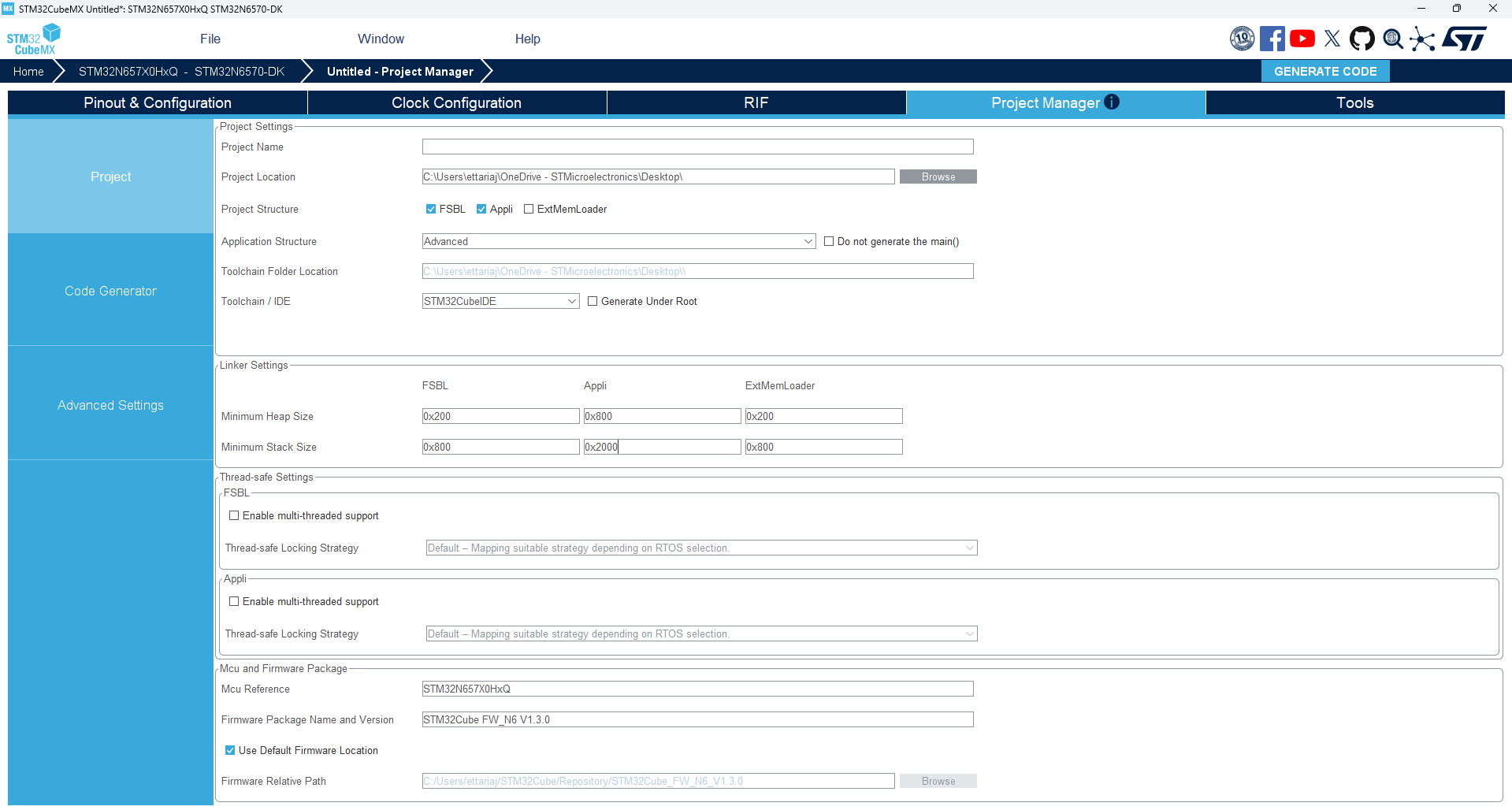The image size is (1512, 810).
Task: Click the Mcu Reference field
Action: pos(697,689)
